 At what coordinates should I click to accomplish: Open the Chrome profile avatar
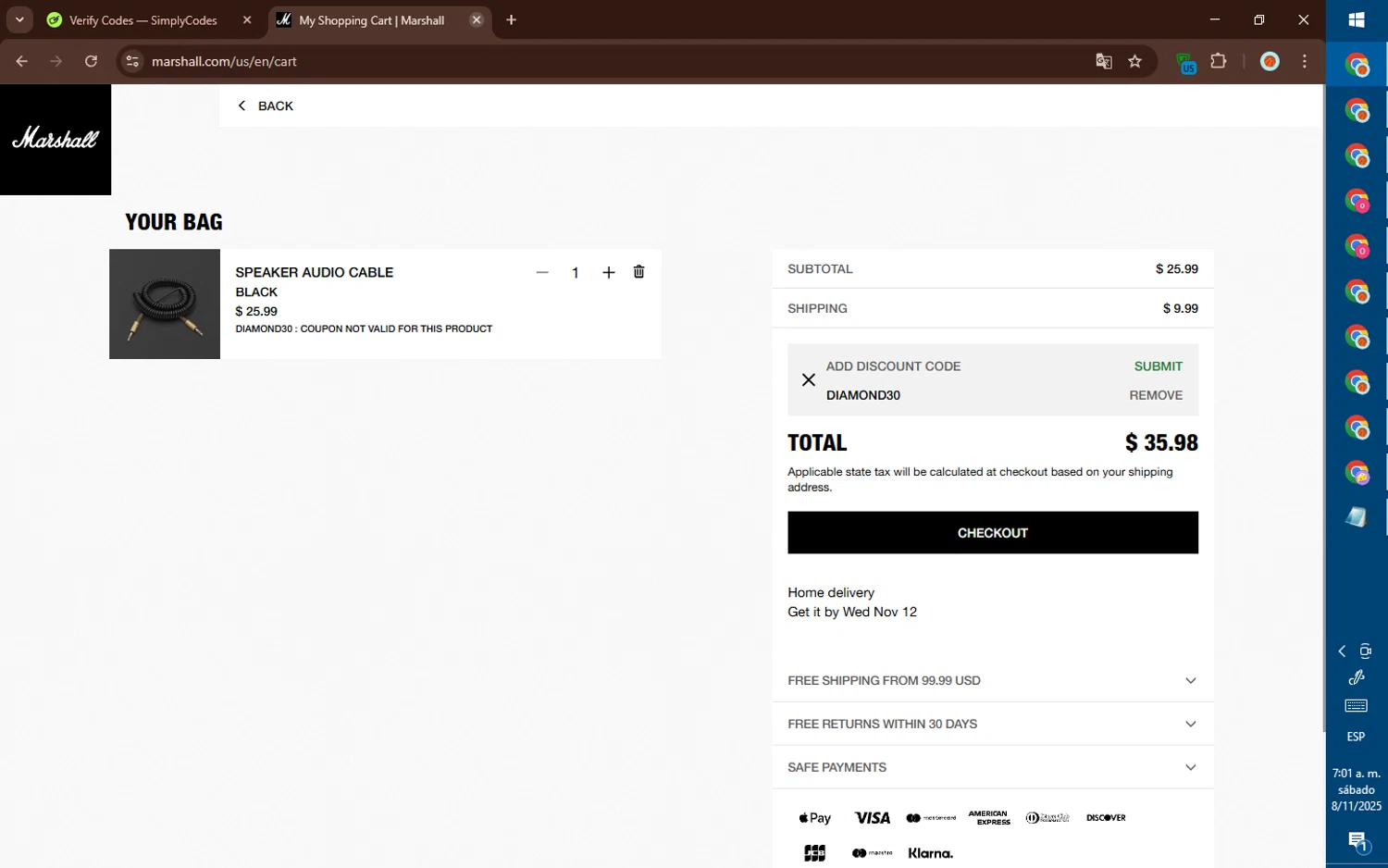pos(1270,61)
